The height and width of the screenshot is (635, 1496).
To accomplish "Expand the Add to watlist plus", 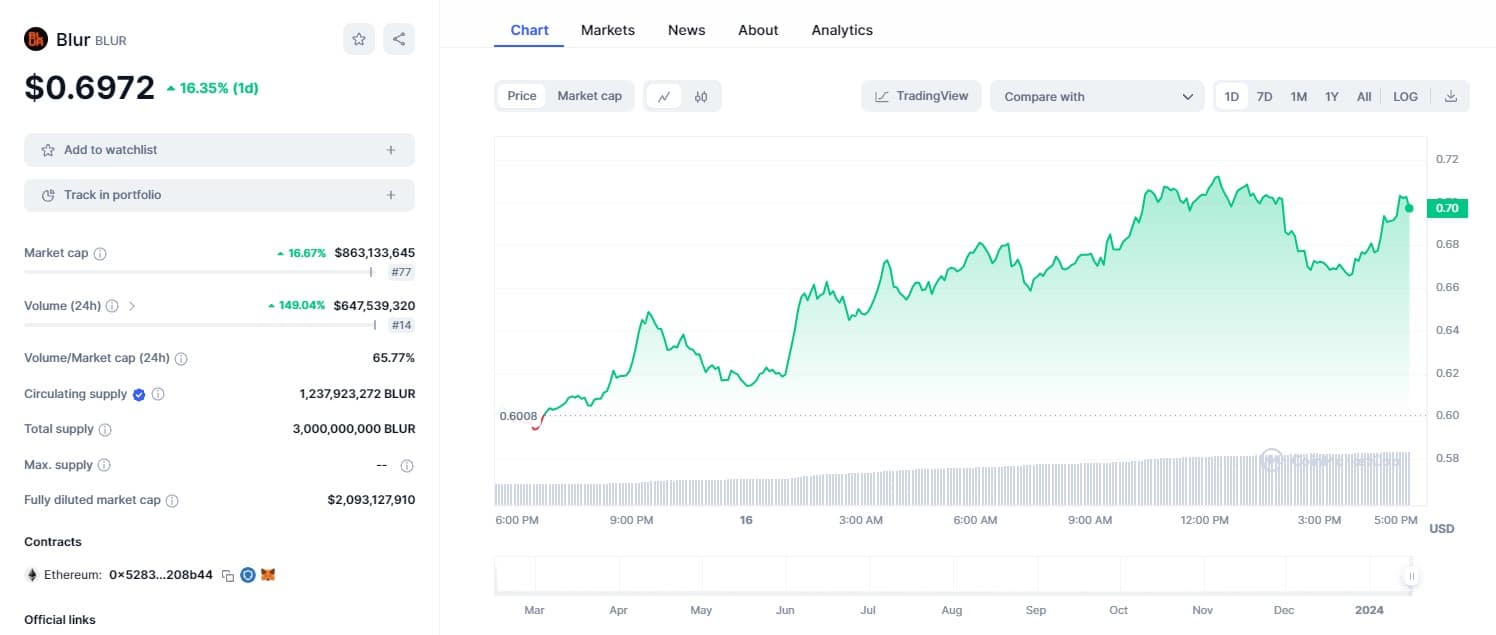I will click(391, 150).
